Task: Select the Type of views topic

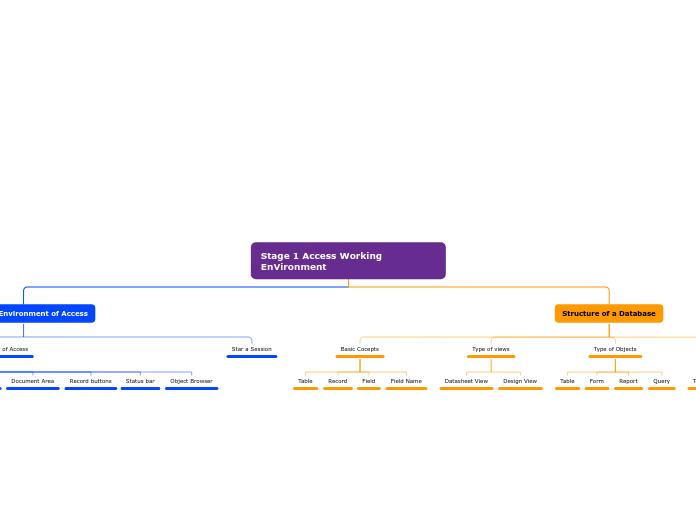Action: tap(491, 349)
